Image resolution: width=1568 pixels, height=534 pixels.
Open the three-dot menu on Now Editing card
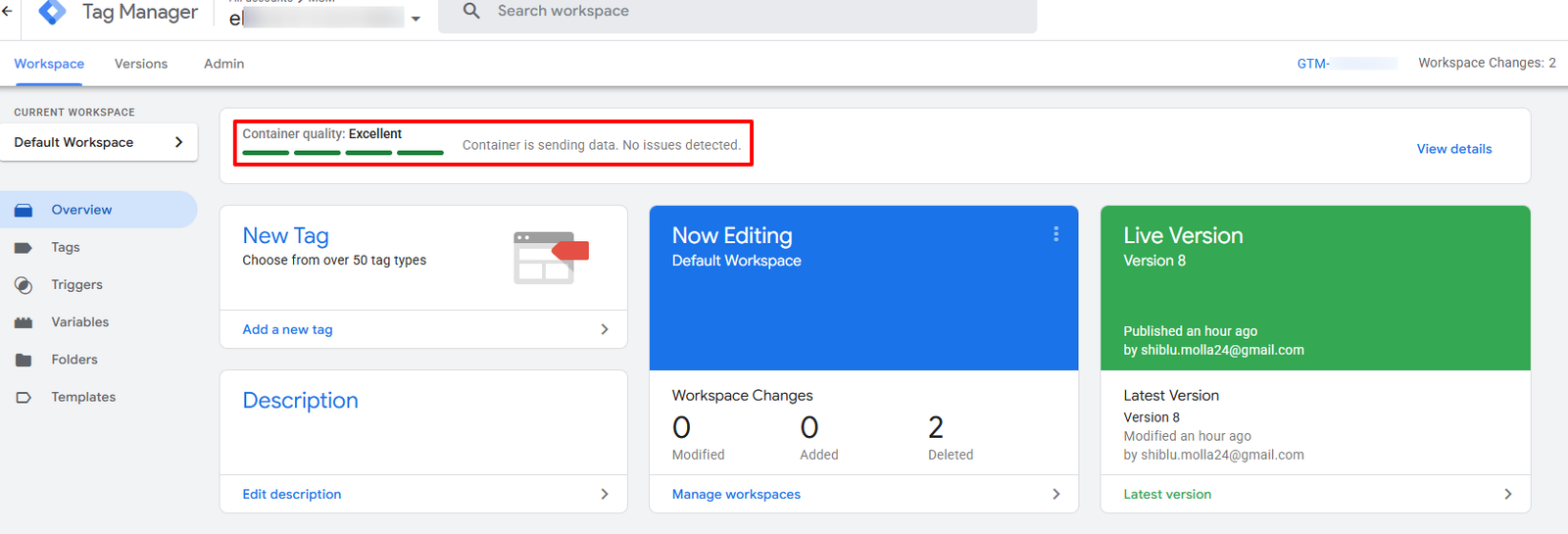click(1055, 234)
